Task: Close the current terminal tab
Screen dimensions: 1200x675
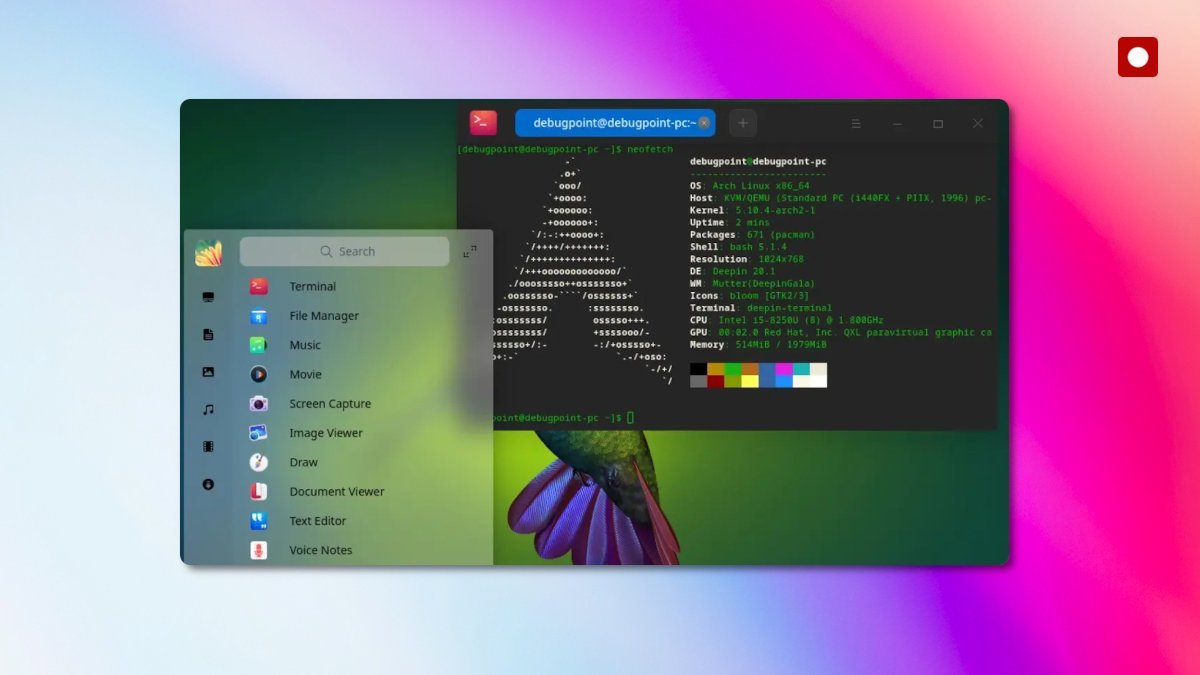Action: tap(704, 122)
